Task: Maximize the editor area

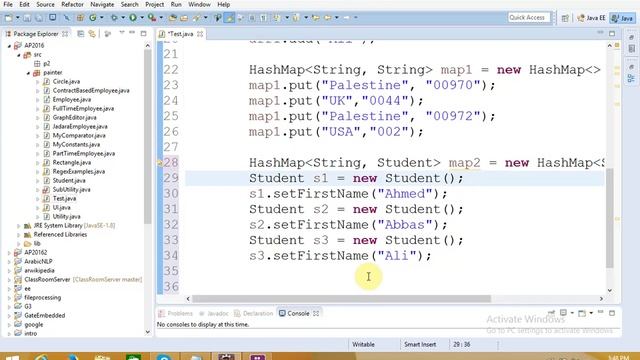Action: pos(612,33)
